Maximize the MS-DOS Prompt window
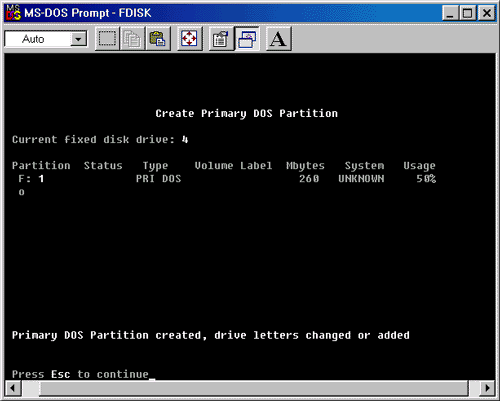The width and height of the screenshot is (500, 401). [x=468, y=13]
